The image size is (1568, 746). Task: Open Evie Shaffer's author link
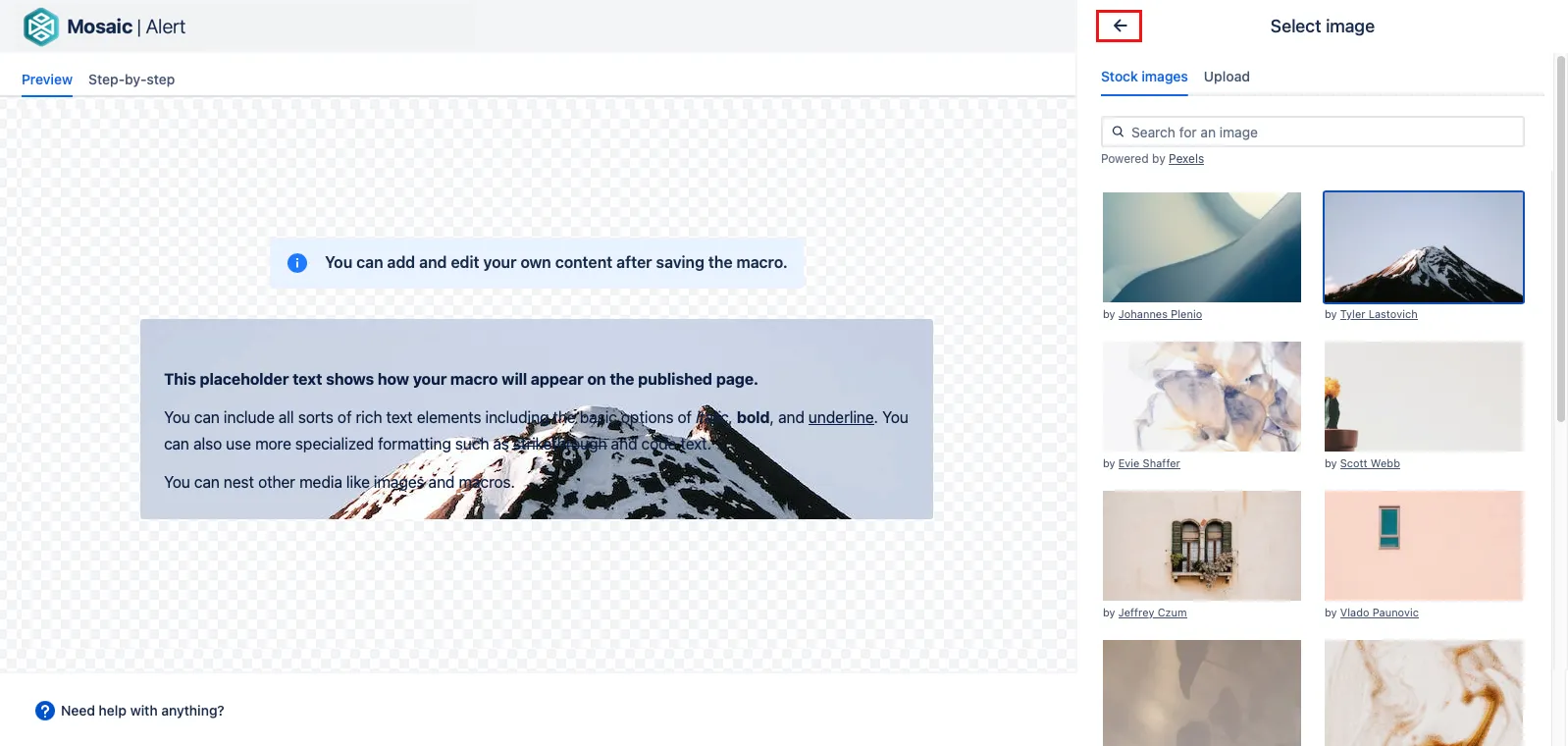pyautogui.click(x=1149, y=463)
